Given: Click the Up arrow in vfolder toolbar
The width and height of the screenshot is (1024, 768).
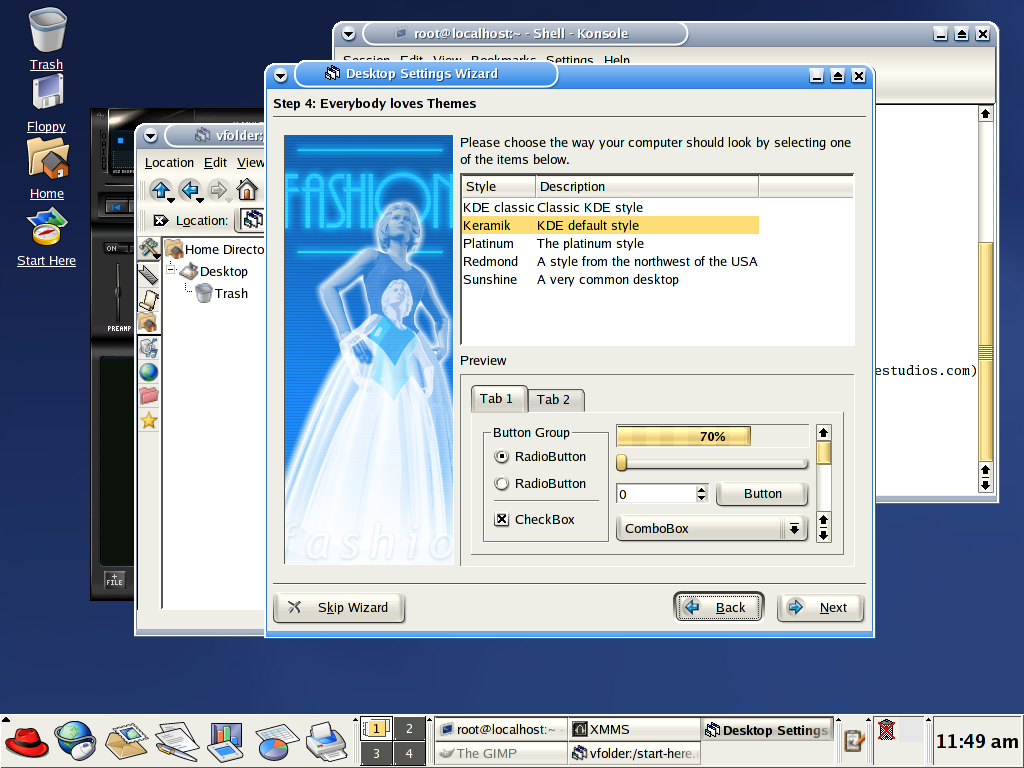Looking at the screenshot, I should 160,190.
